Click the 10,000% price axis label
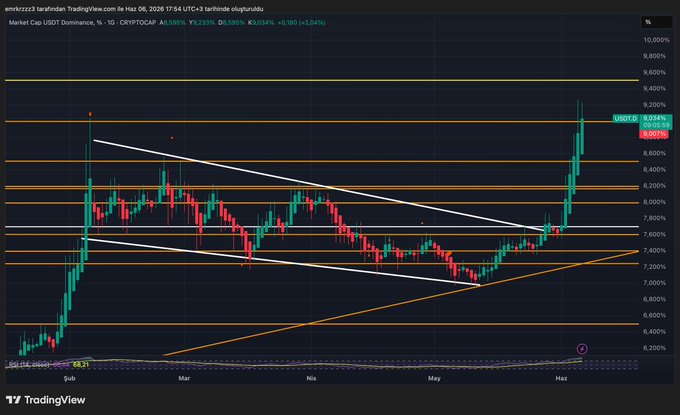Image resolution: width=680 pixels, height=415 pixels. (656, 40)
